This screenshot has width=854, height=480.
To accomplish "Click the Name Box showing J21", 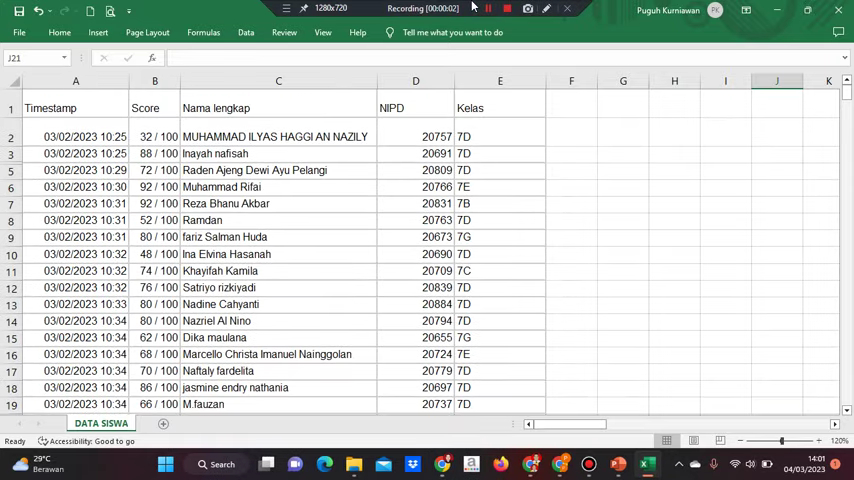I will [x=32, y=58].
